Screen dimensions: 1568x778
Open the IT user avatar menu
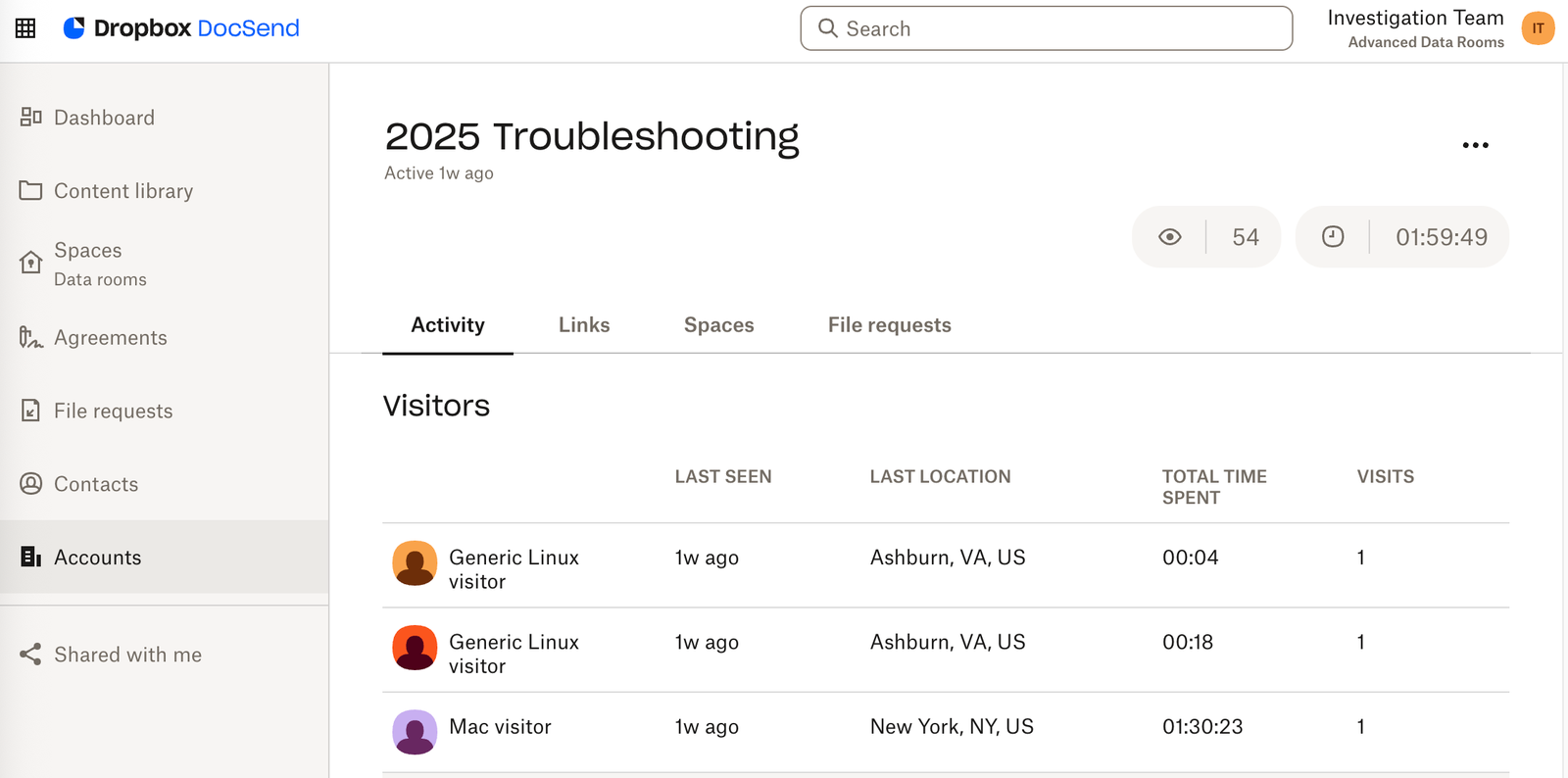tap(1538, 28)
